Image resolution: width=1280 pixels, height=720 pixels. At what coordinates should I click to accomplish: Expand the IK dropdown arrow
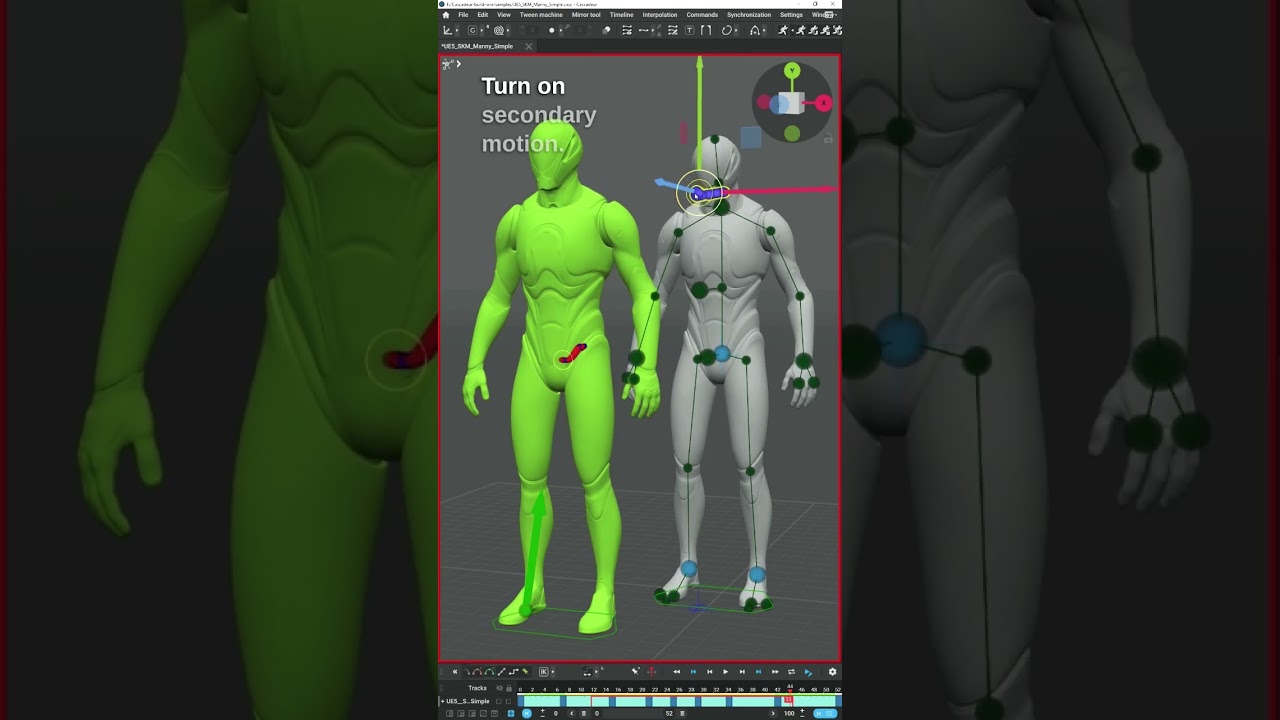coord(553,672)
